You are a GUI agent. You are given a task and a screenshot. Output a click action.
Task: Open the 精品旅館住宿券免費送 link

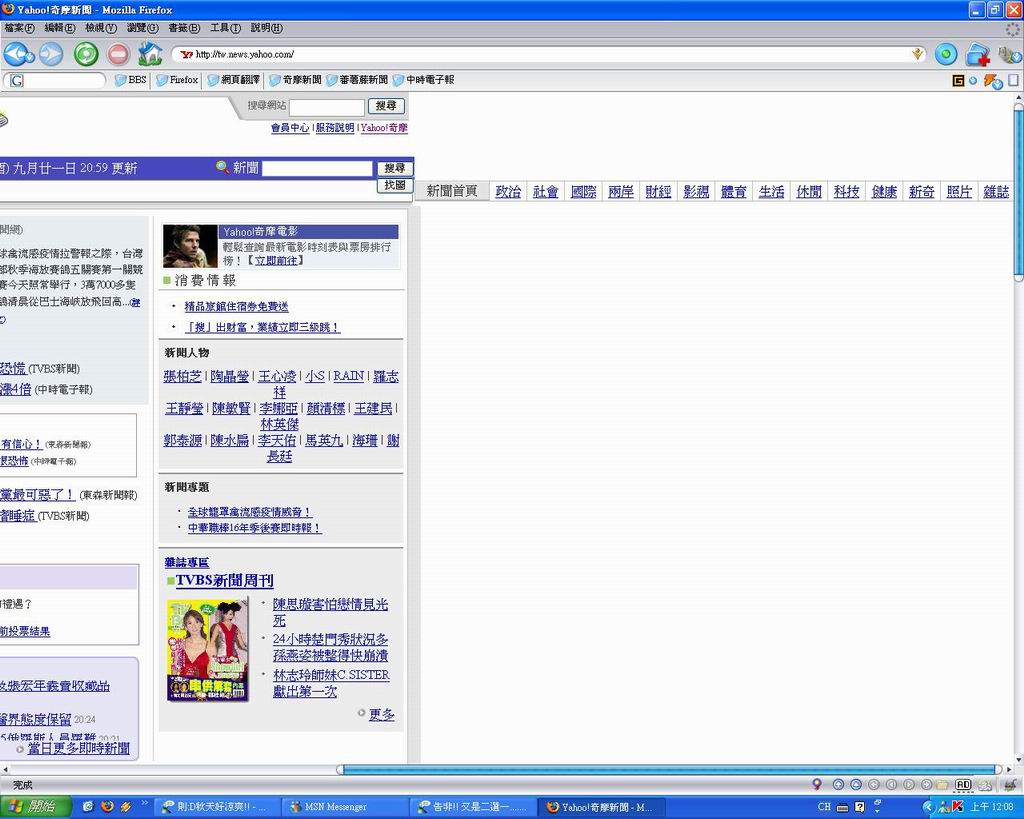[236, 306]
